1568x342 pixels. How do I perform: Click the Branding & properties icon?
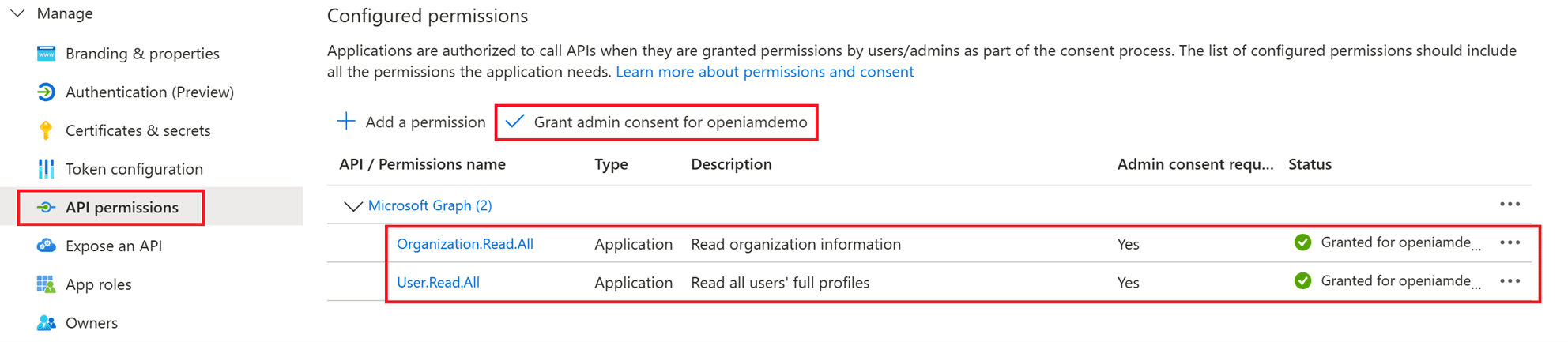(46, 54)
